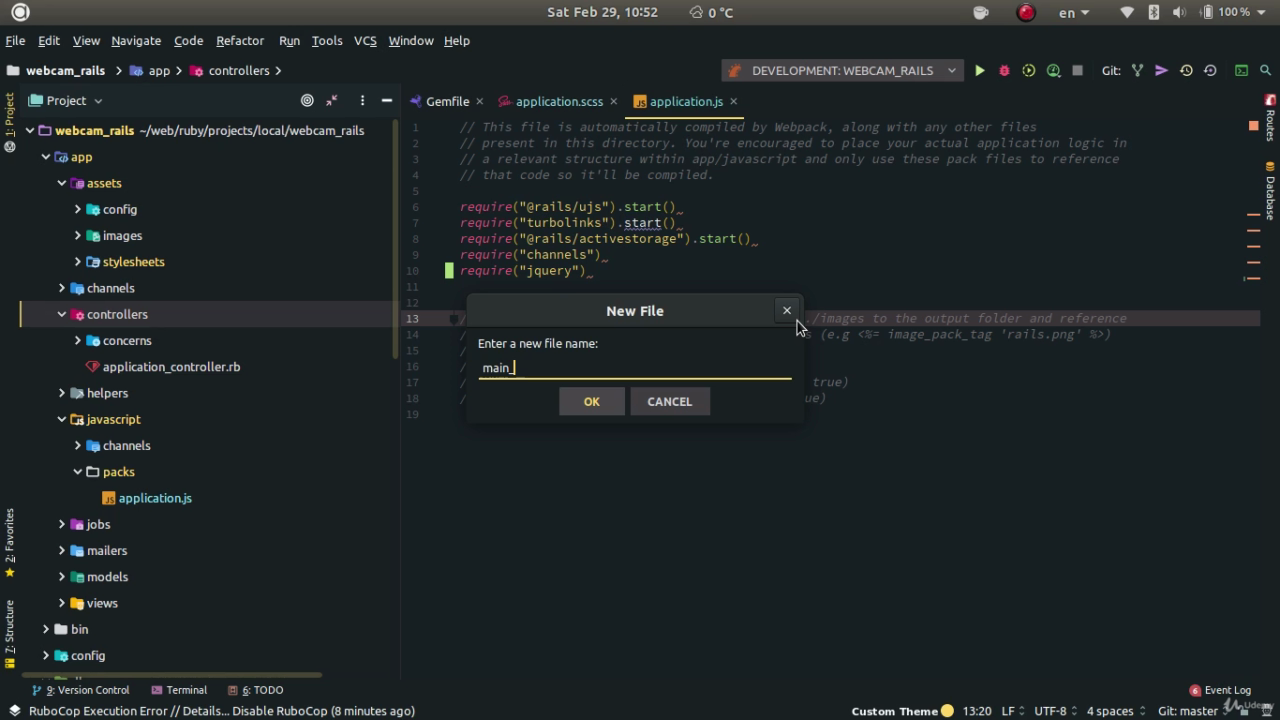Click the new file name input field
This screenshot has width=1280, height=720.
(635, 368)
